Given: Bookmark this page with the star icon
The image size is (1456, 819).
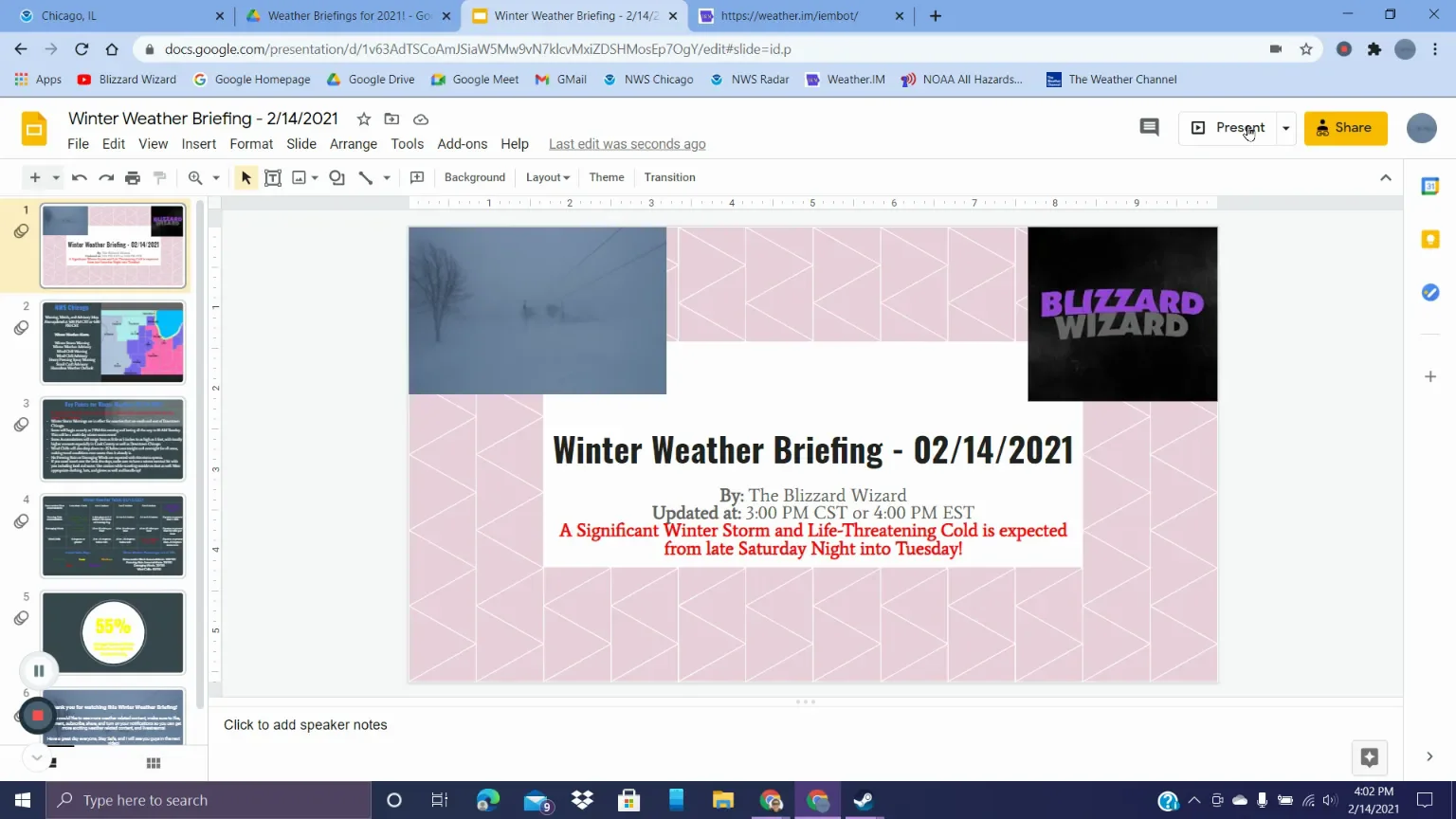Looking at the screenshot, I should click(1306, 49).
